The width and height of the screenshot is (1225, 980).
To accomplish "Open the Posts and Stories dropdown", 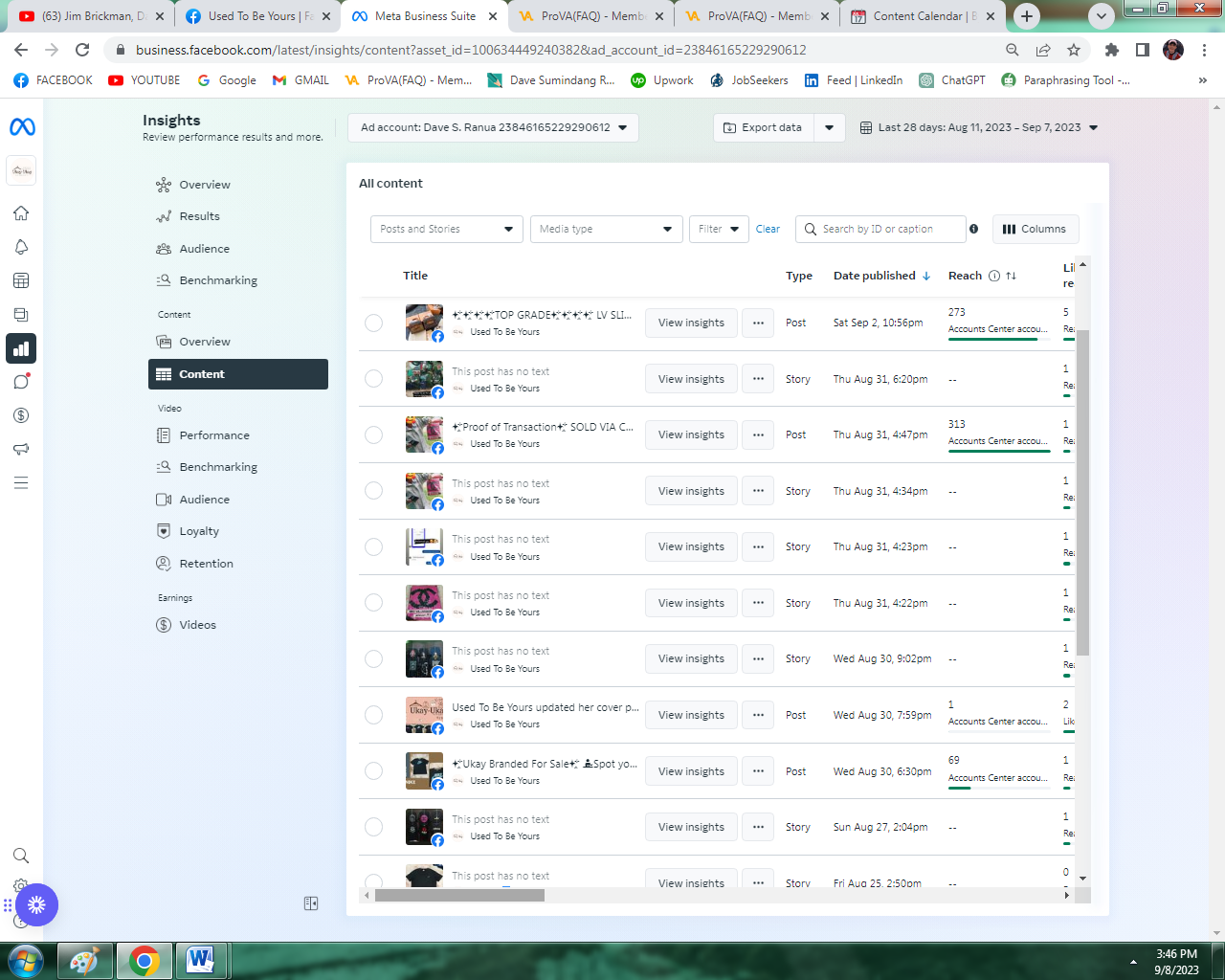I will pyautogui.click(x=446, y=229).
